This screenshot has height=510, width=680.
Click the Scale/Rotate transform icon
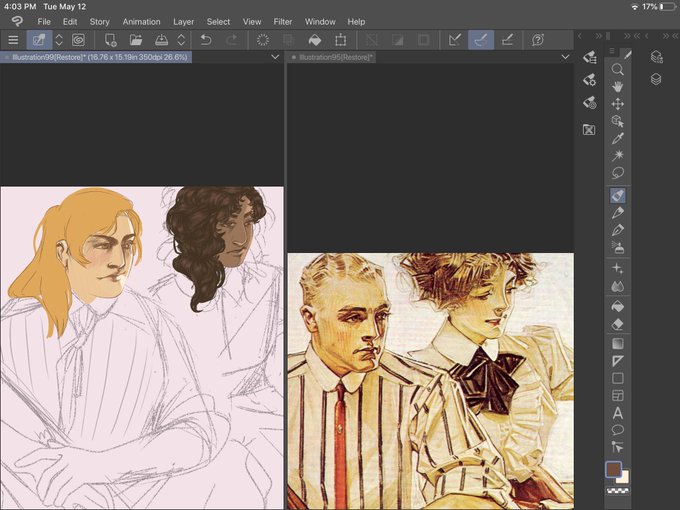341,40
